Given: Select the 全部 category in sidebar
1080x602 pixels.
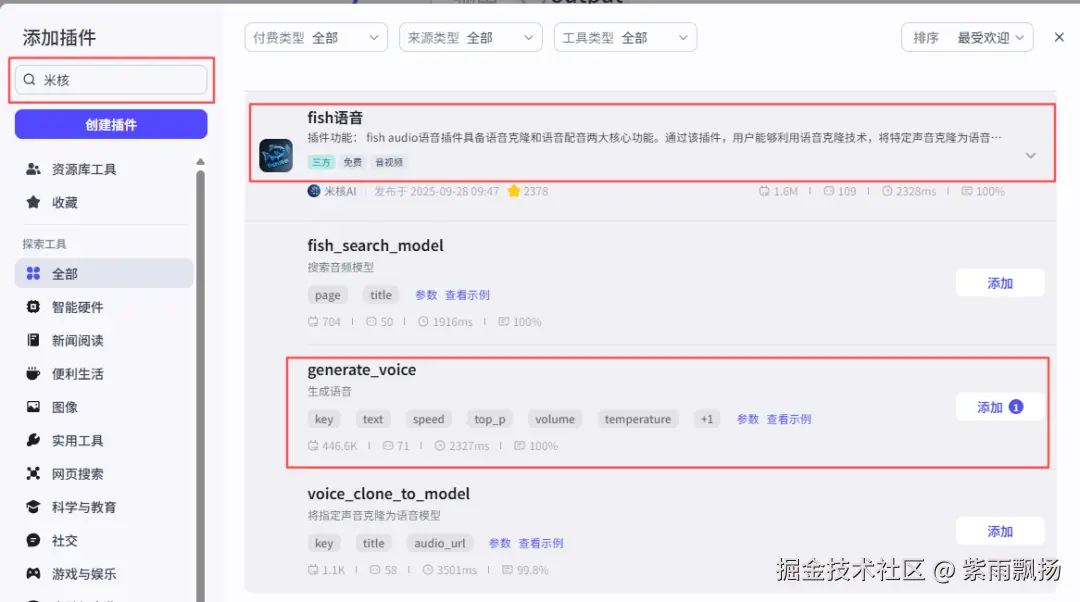Looking at the screenshot, I should coord(104,273).
